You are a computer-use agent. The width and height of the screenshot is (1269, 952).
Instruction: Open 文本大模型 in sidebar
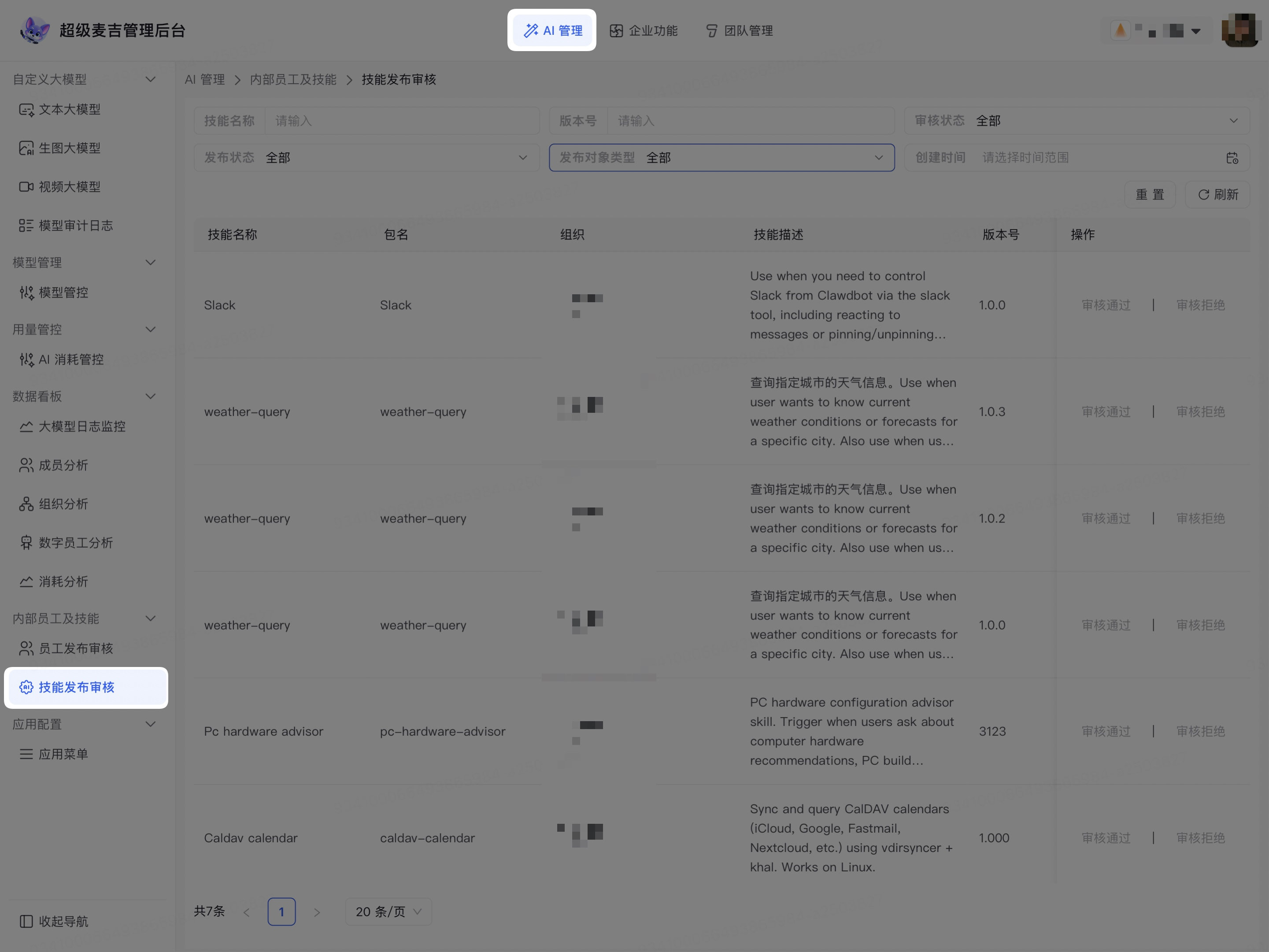(69, 109)
